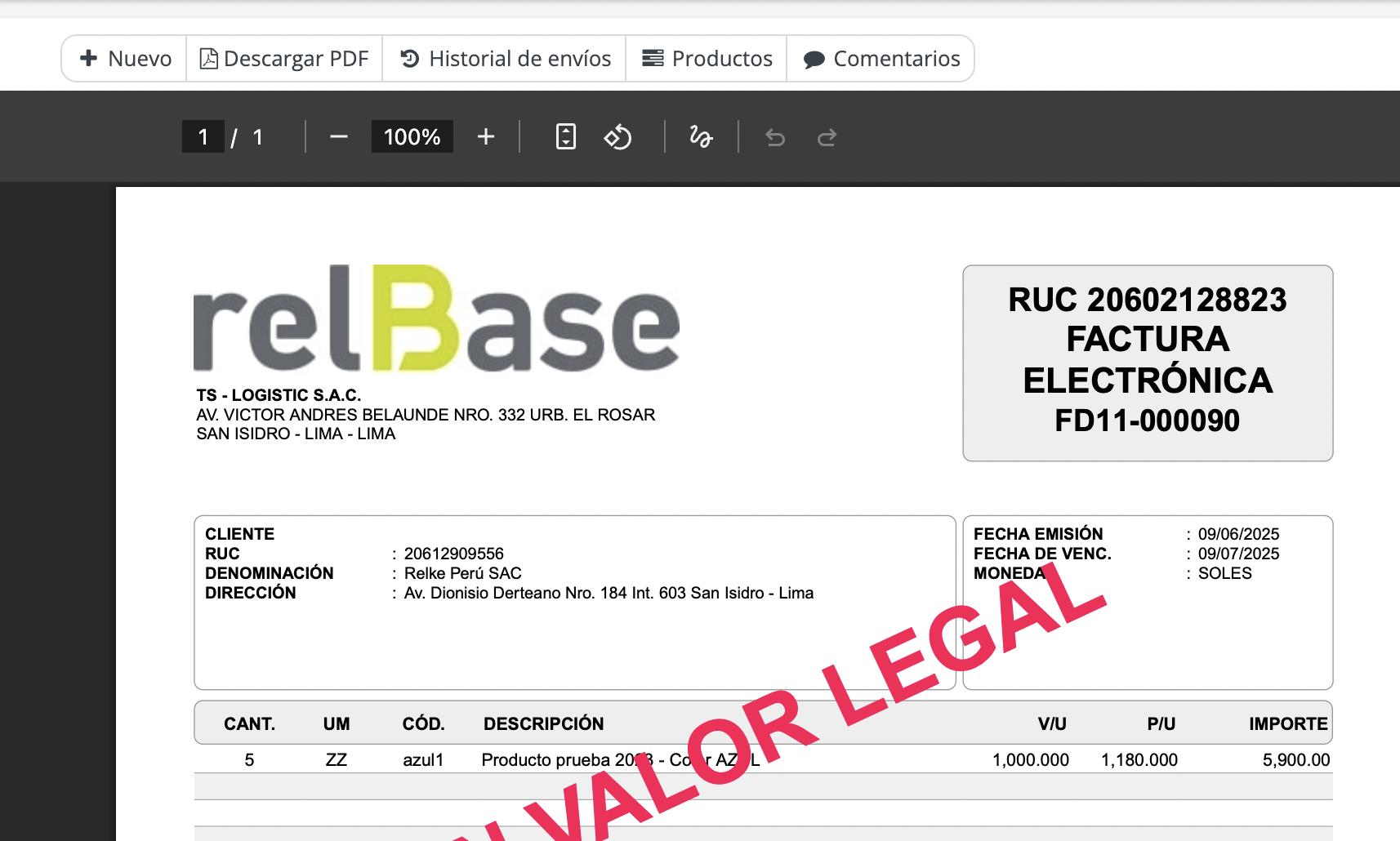Click the history clock icon

click(410, 59)
